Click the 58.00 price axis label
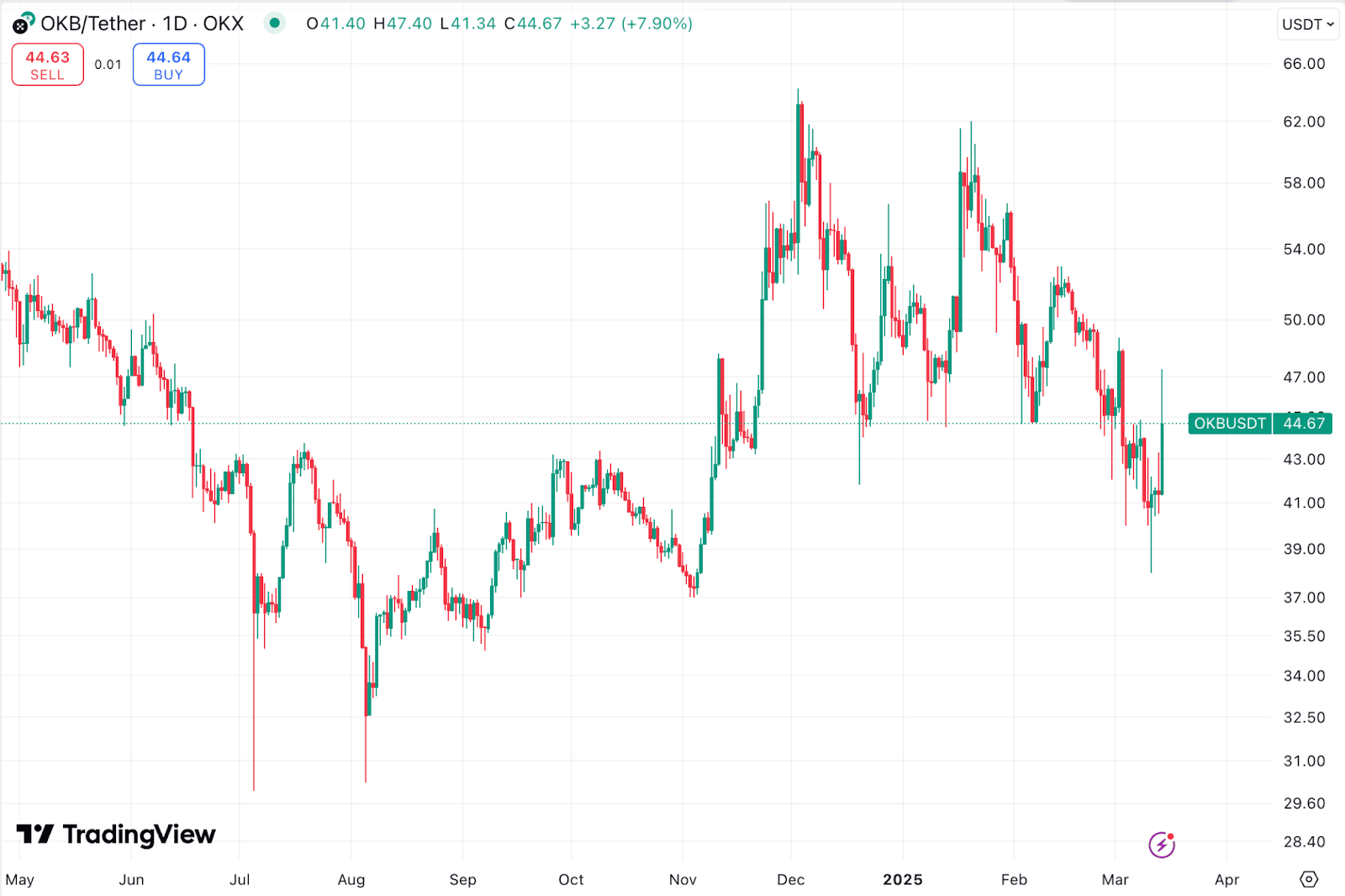Viewport: 1345px width, 896px height. pyautogui.click(x=1304, y=183)
